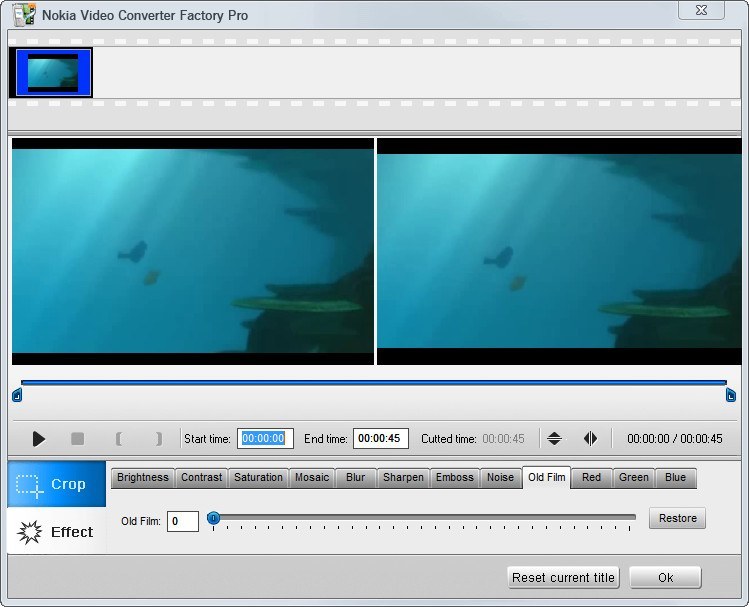Click the 00:00:00 / 00:00:45 position readout
749x607 pixels.
(x=674, y=438)
